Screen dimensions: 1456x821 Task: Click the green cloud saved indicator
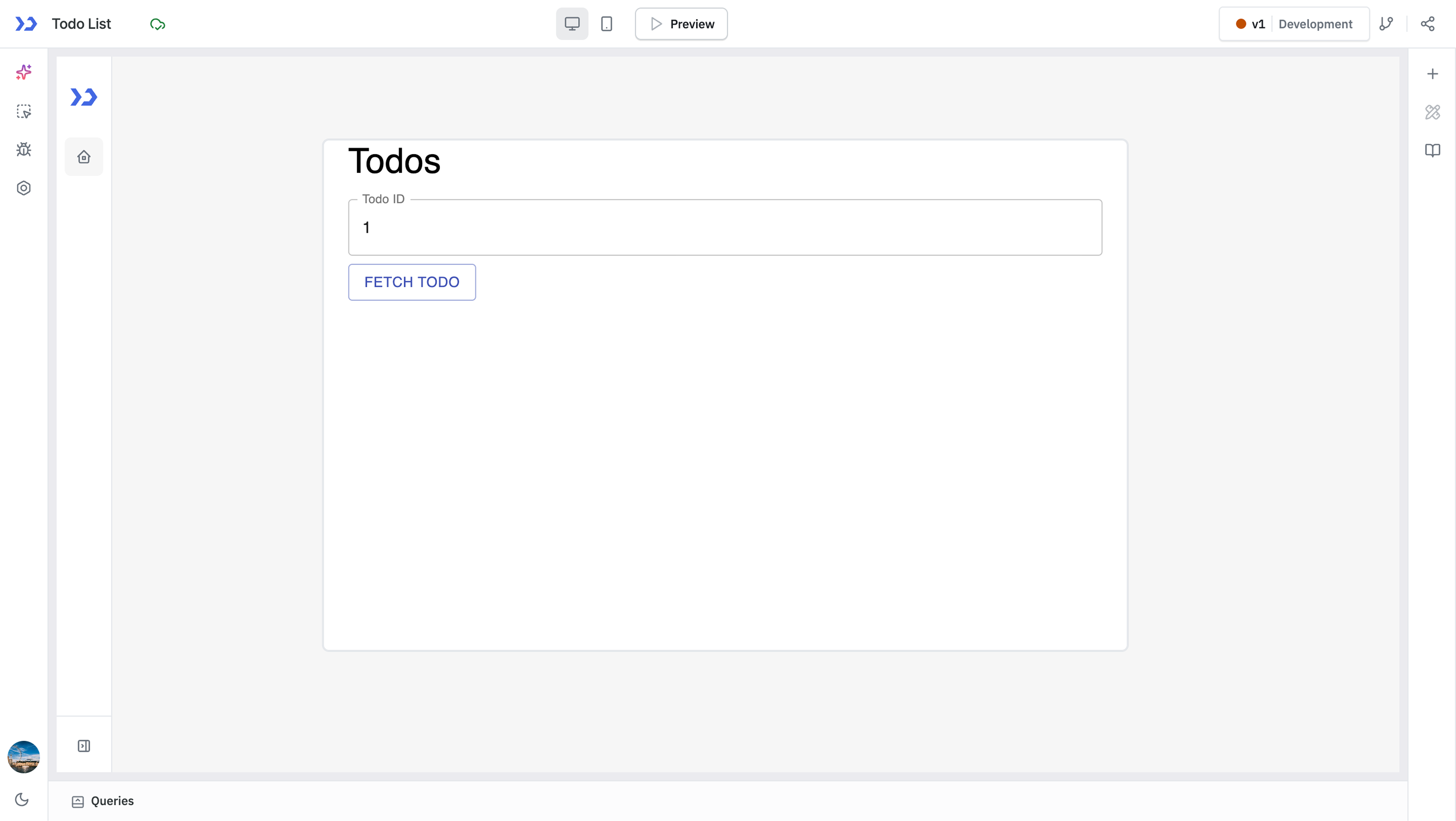pyautogui.click(x=157, y=24)
